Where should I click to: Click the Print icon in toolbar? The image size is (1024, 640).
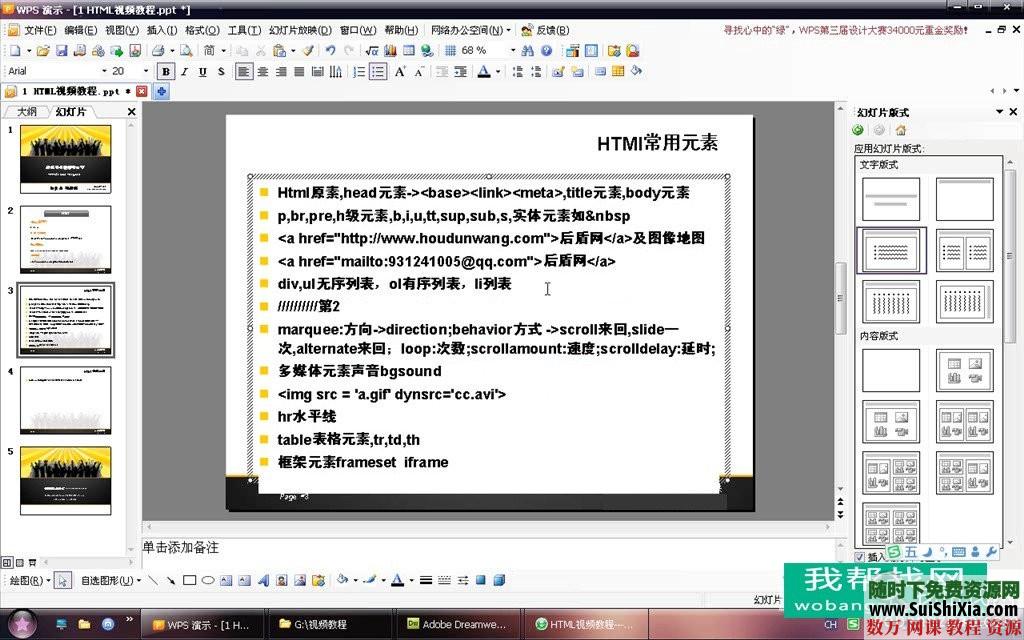(157, 50)
